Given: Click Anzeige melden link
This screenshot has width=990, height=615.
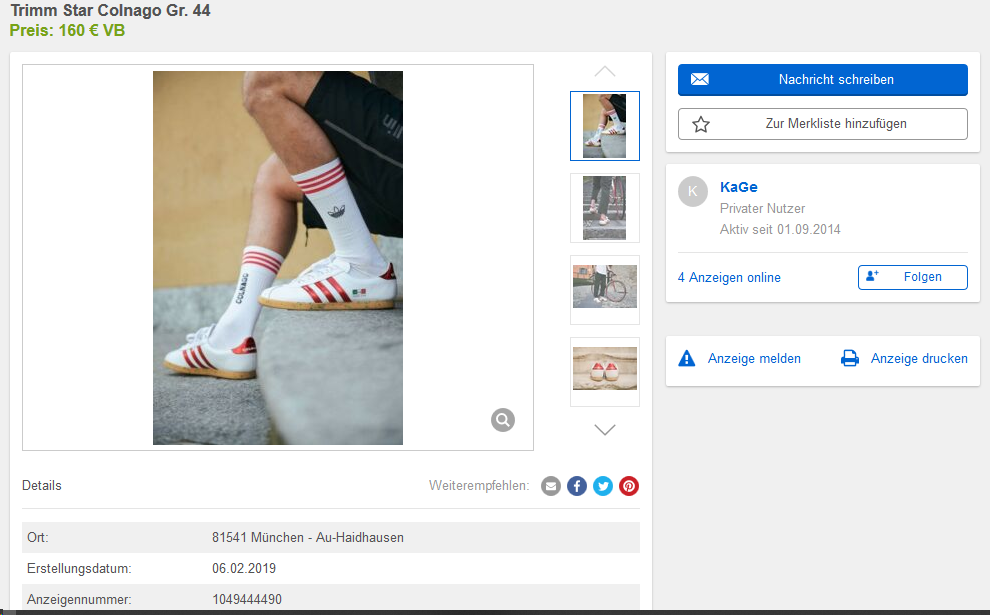Looking at the screenshot, I should (754, 358).
